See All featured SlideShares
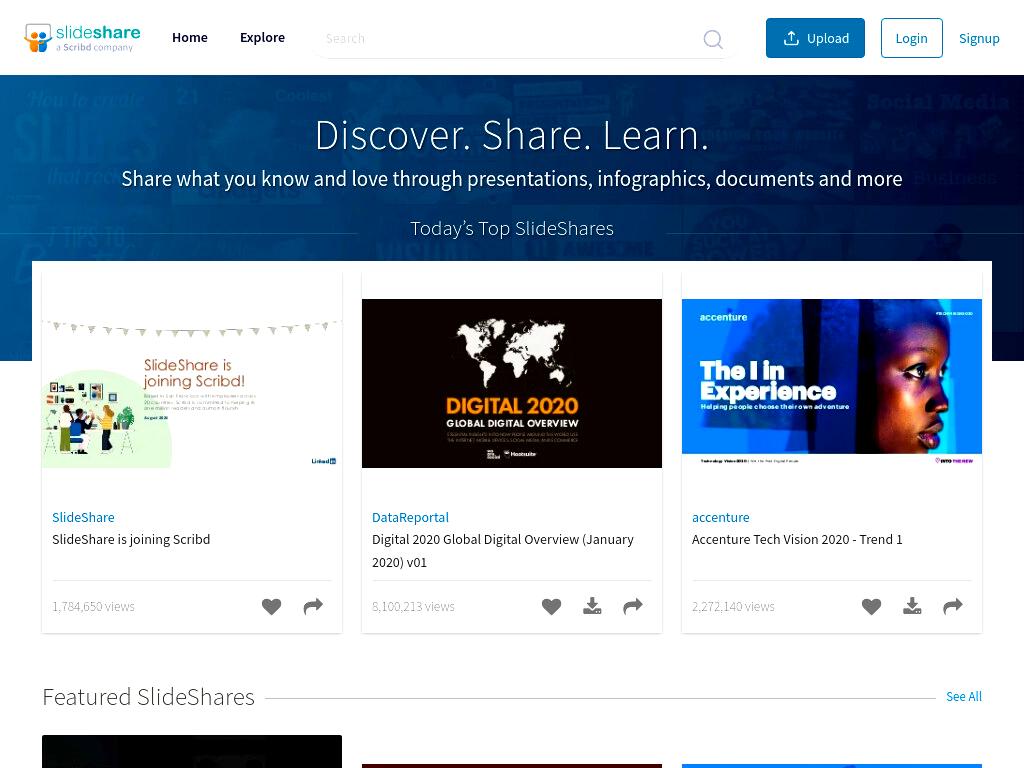The height and width of the screenshot is (768, 1024). pyautogui.click(x=964, y=696)
